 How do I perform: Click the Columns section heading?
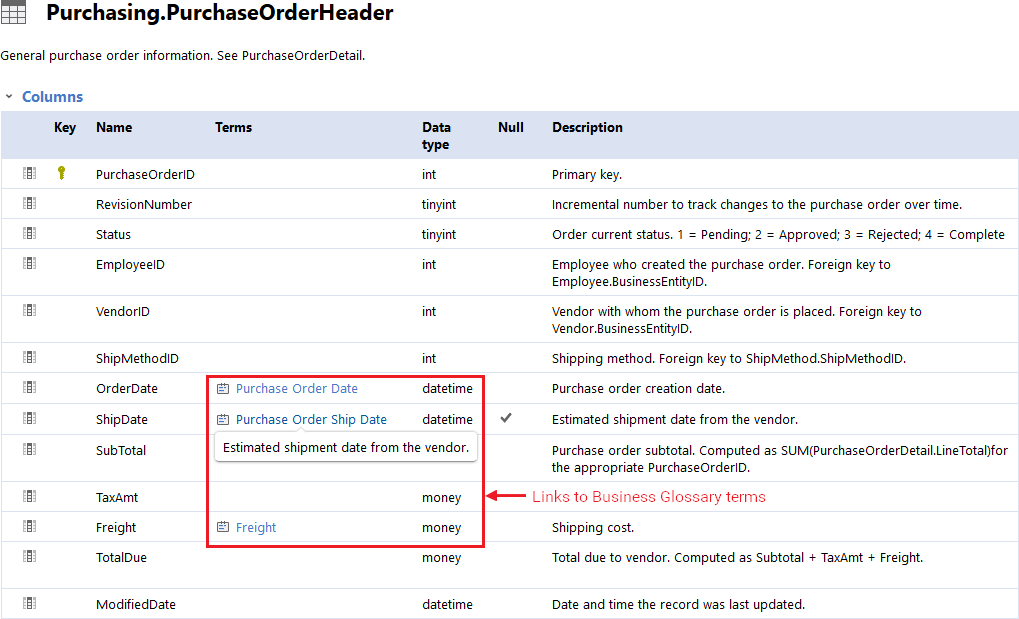52,97
